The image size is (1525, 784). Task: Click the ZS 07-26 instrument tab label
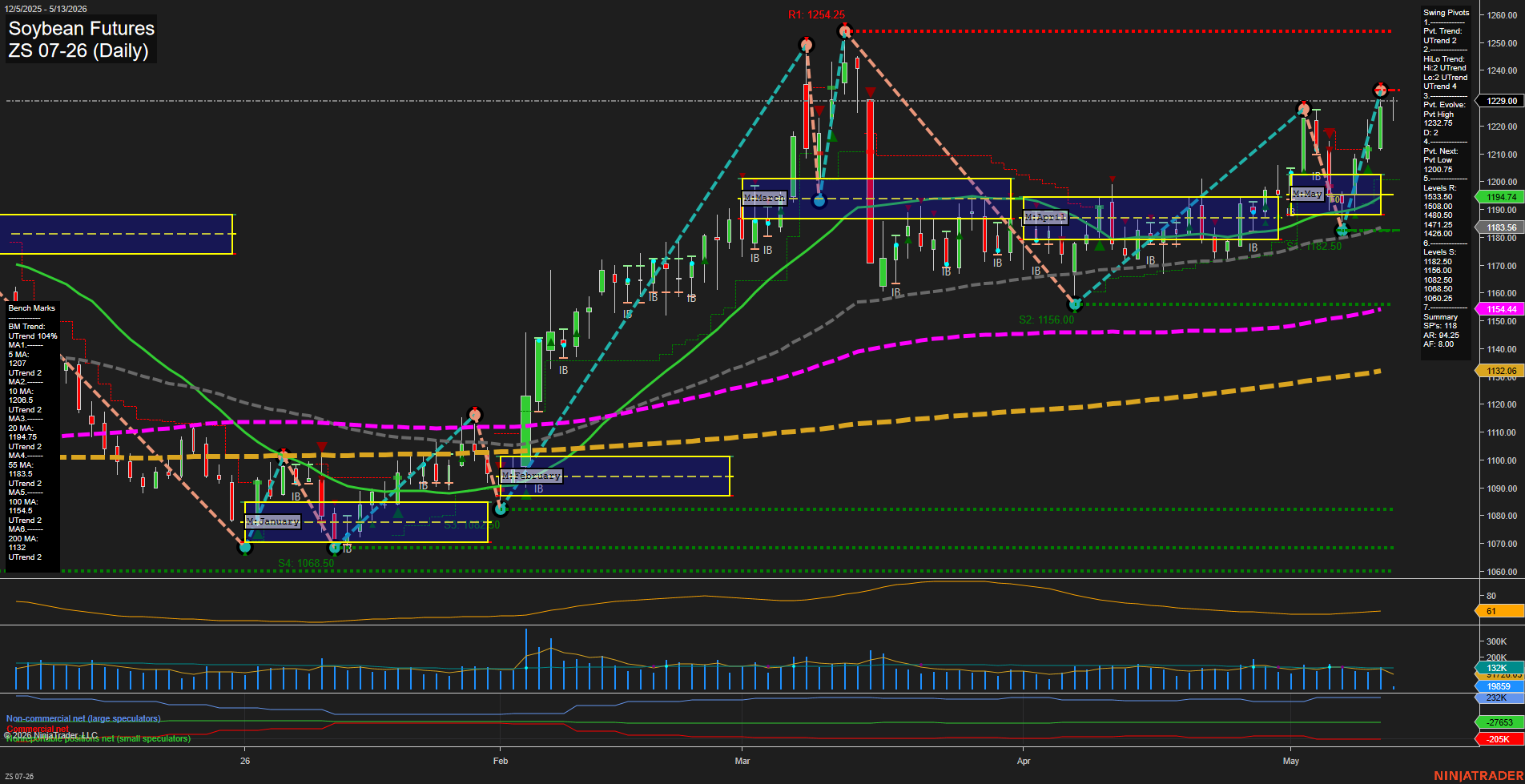click(x=19, y=777)
